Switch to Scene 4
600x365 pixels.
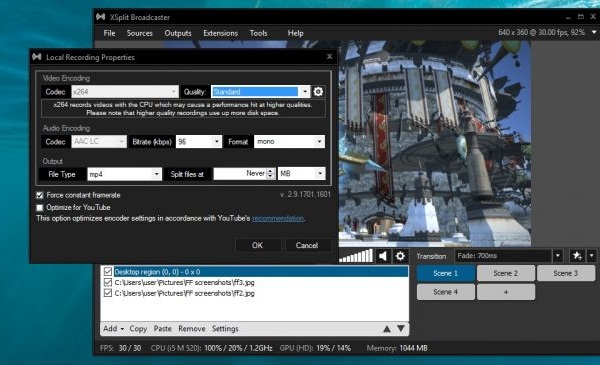pyautogui.click(x=446, y=292)
